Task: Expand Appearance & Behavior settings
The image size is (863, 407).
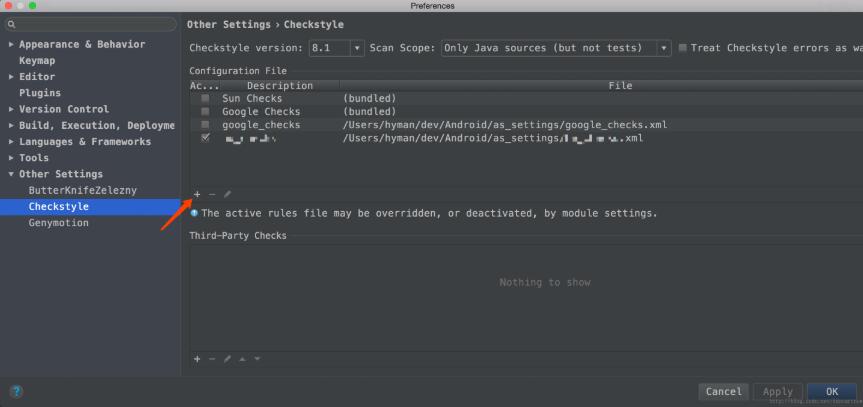Action: point(11,45)
